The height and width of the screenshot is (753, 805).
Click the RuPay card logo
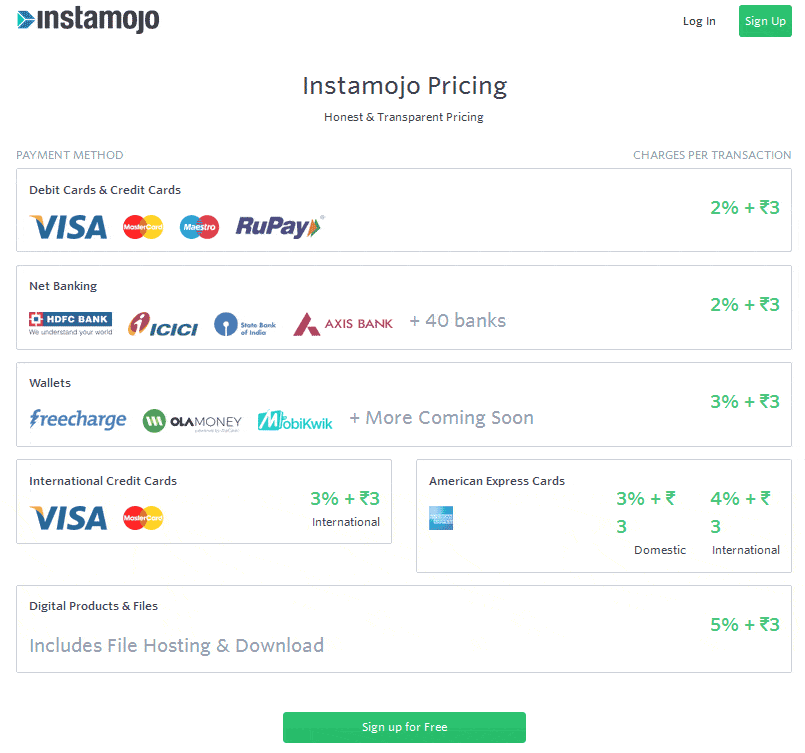pos(280,227)
